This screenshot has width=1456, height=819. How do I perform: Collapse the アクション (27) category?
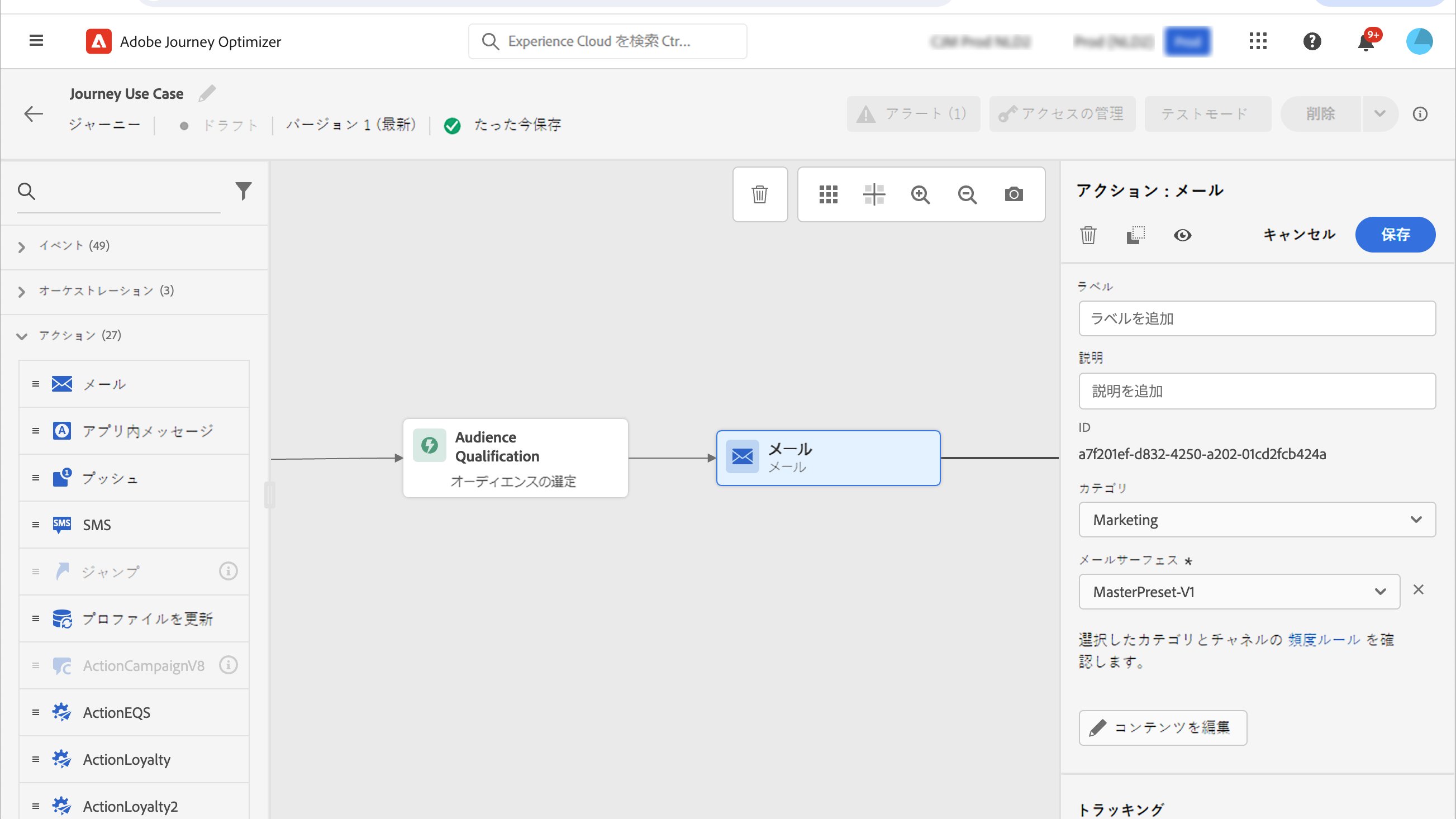tap(21, 336)
